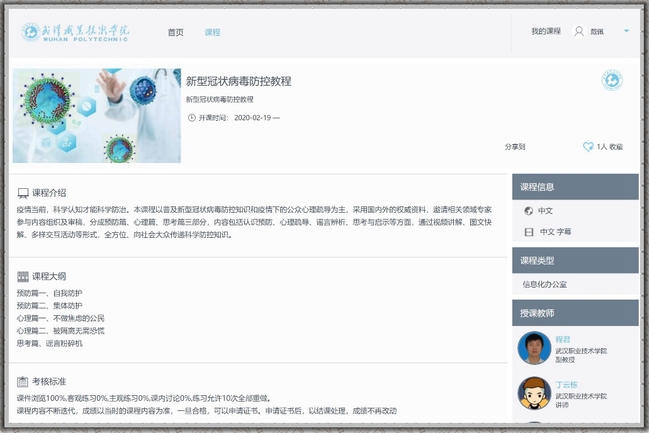Click the coronavirus course cover image
This screenshot has height=433, width=649.
click(97, 115)
